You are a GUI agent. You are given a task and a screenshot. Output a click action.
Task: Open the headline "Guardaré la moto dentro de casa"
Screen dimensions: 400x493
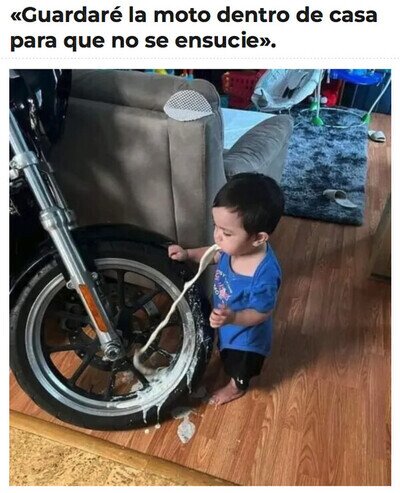tap(194, 29)
